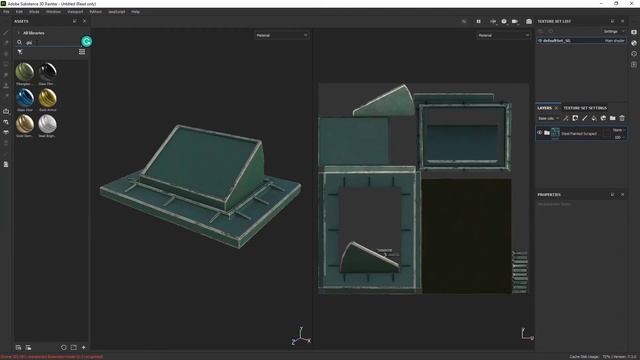Select the Projection tool

tap(6, 53)
